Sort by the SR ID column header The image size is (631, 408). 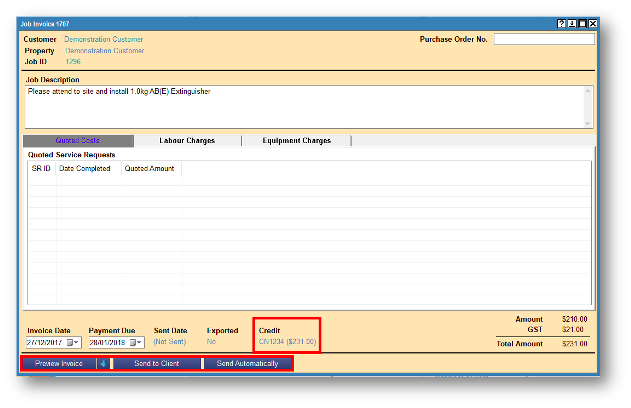click(41, 169)
